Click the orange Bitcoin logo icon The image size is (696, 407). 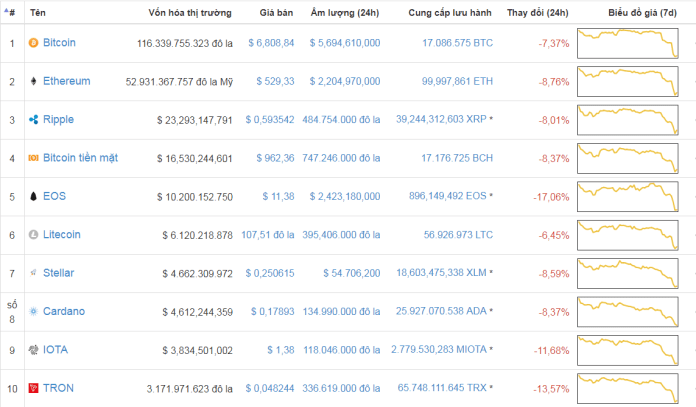tap(33, 43)
